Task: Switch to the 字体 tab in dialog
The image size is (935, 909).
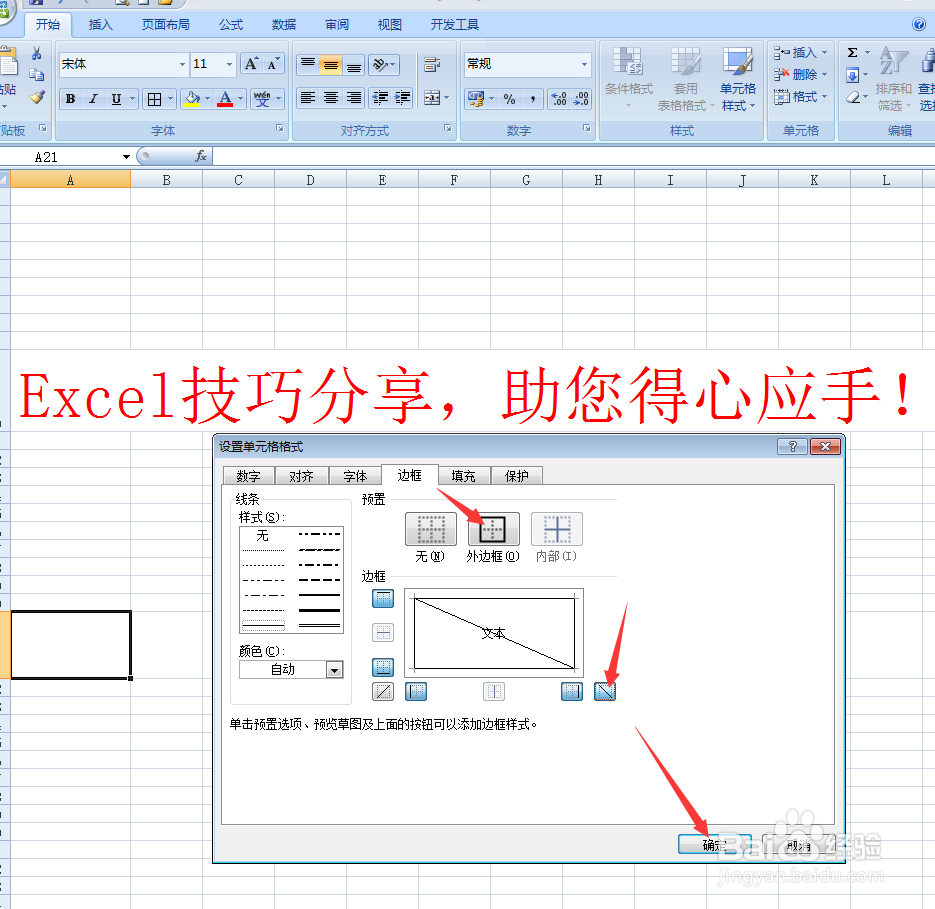Action: tap(356, 476)
